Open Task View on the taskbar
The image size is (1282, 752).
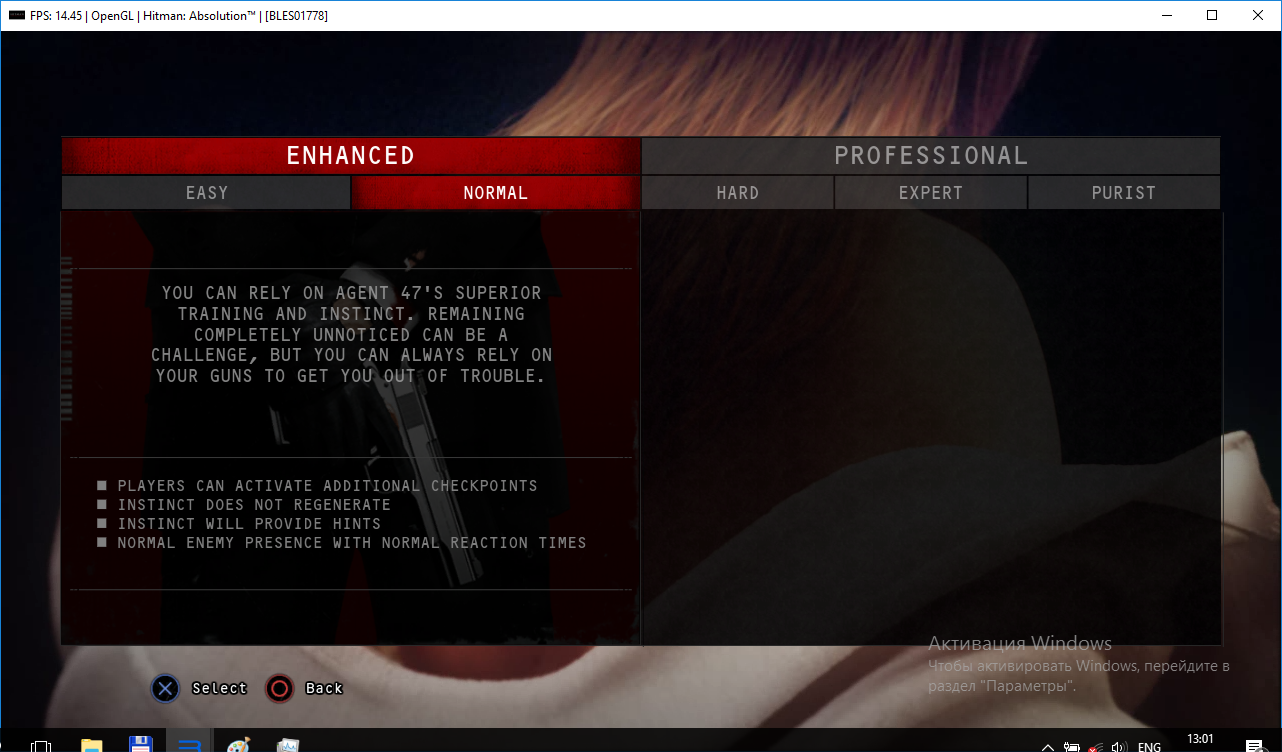[x=42, y=746]
